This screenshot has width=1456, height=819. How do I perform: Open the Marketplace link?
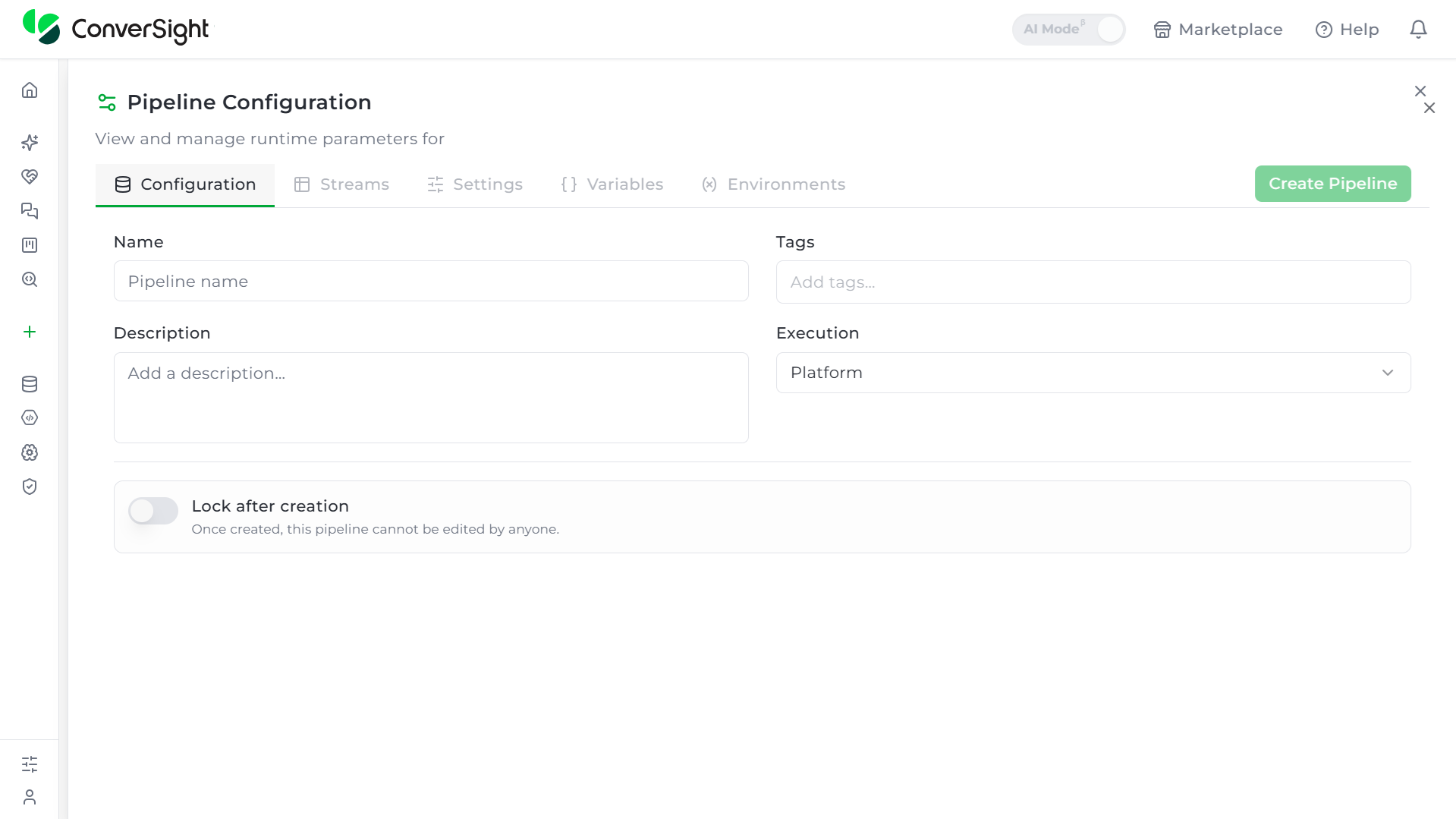(1218, 30)
